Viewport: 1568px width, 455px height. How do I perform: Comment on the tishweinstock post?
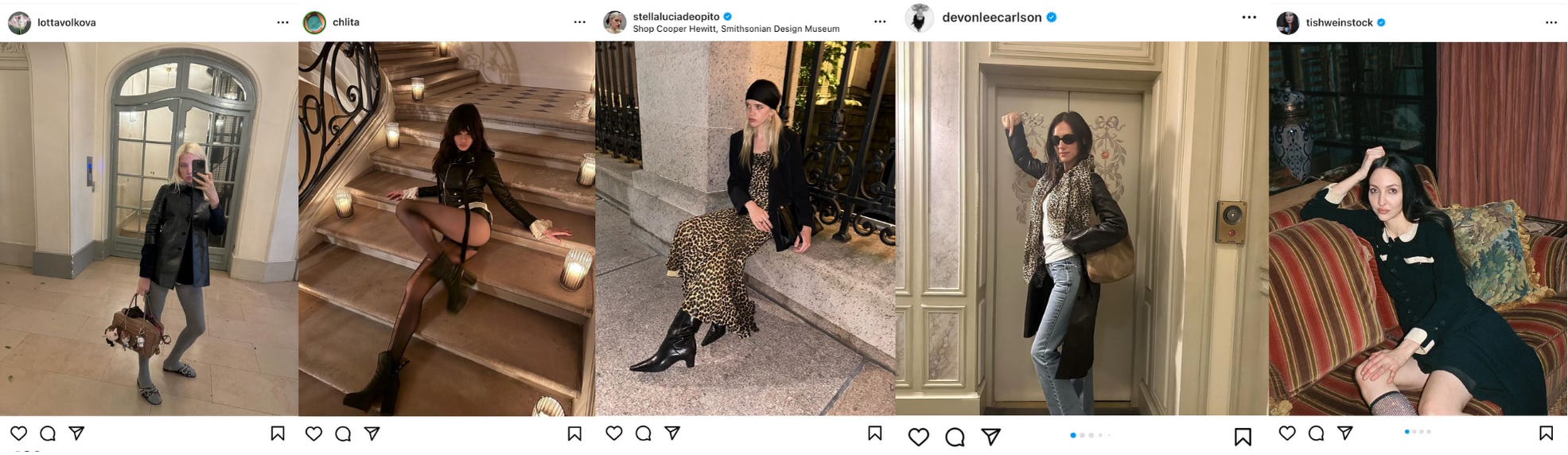pos(1316,433)
